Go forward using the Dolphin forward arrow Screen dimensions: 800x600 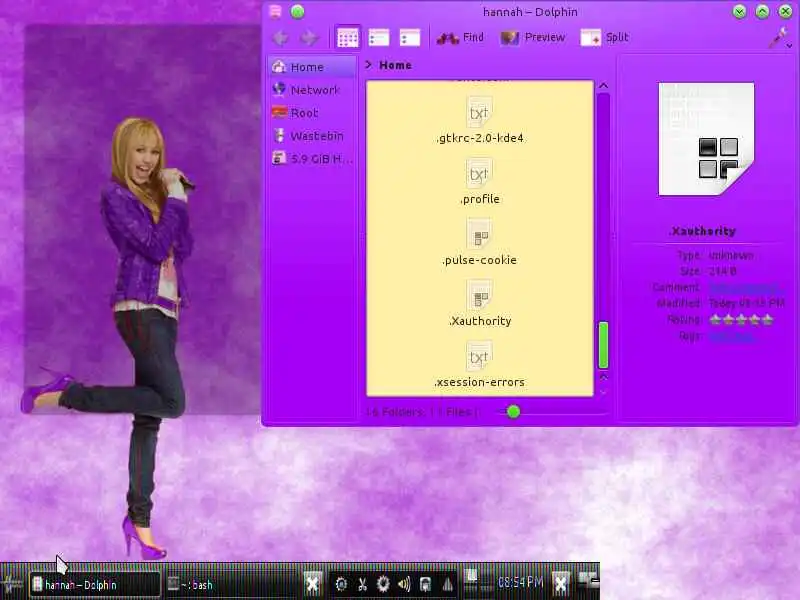[x=309, y=38]
